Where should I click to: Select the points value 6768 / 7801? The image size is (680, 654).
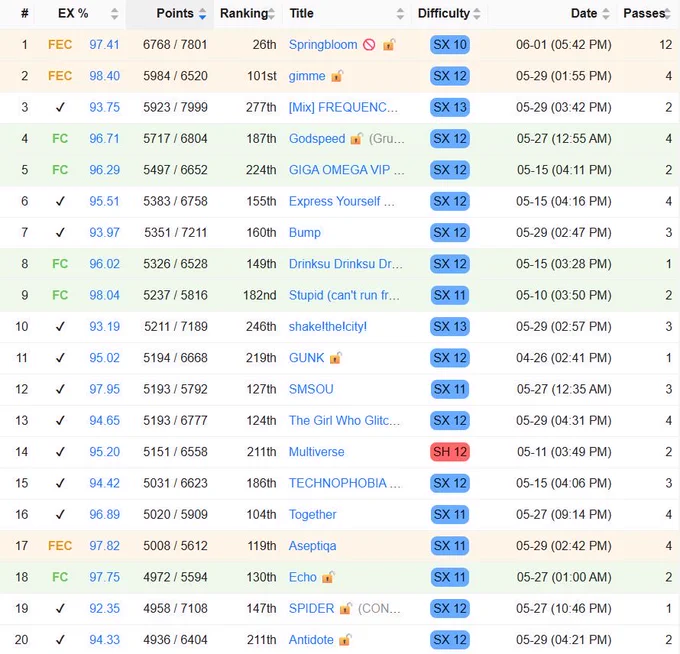(175, 45)
